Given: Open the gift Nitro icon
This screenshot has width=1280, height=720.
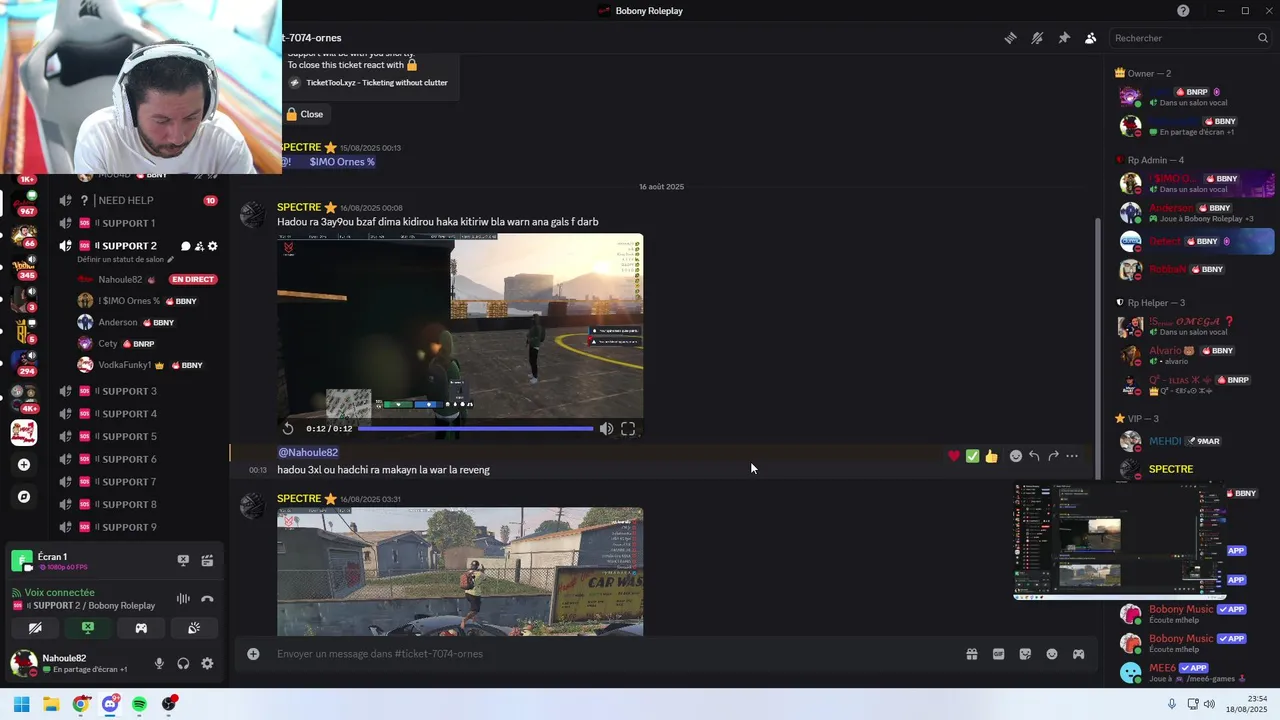Looking at the screenshot, I should (x=971, y=654).
